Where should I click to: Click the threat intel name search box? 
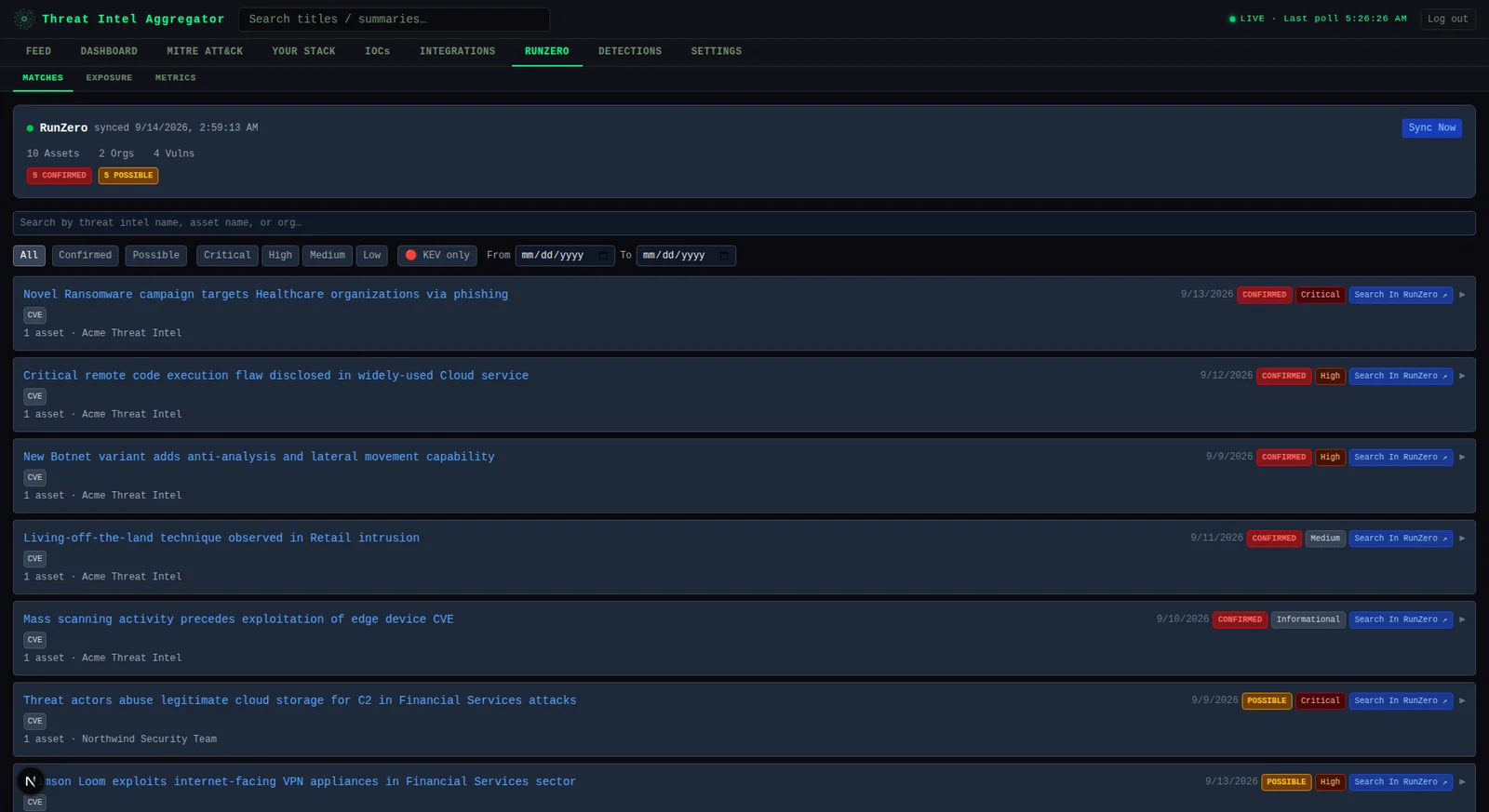(744, 223)
